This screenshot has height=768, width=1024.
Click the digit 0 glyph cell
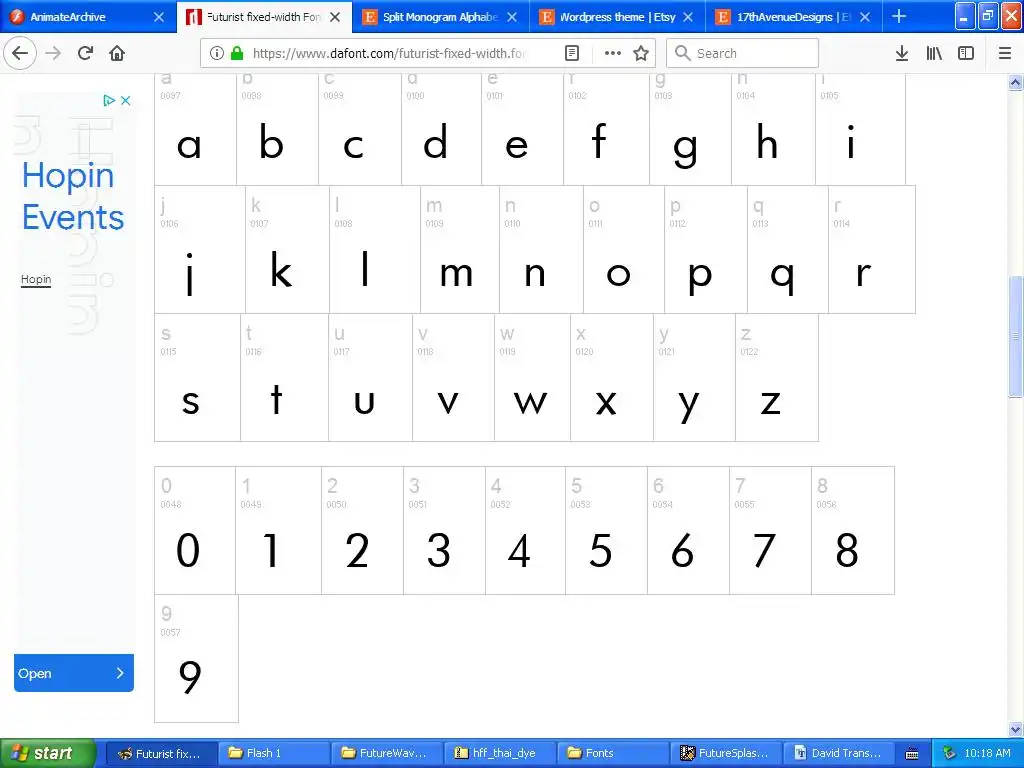click(195, 530)
